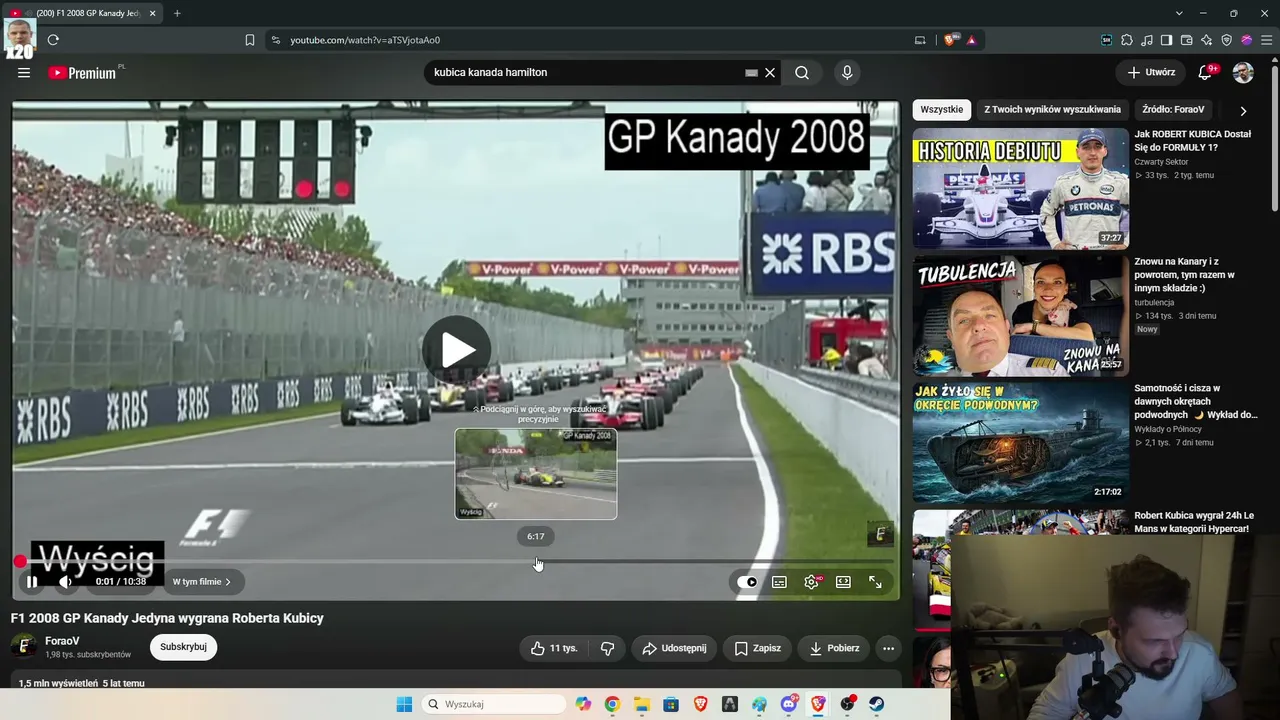Share the video via Udostępnij
This screenshot has width=1280, height=720.
[x=674, y=648]
